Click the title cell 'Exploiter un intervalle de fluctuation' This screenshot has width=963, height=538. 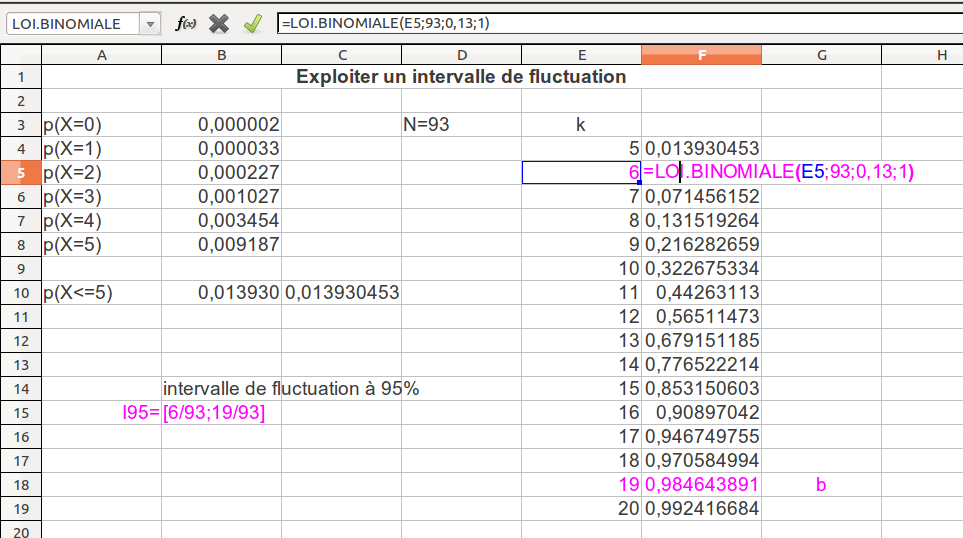click(461, 77)
